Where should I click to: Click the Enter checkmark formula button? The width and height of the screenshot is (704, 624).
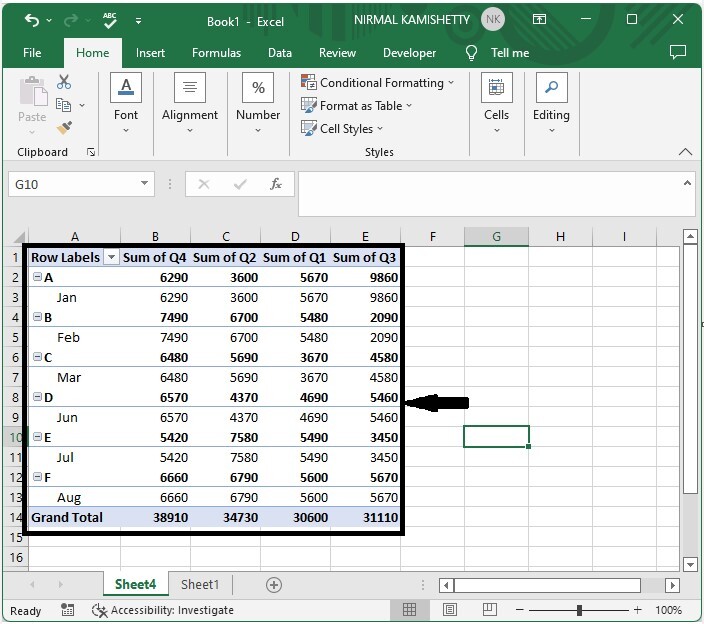point(240,184)
